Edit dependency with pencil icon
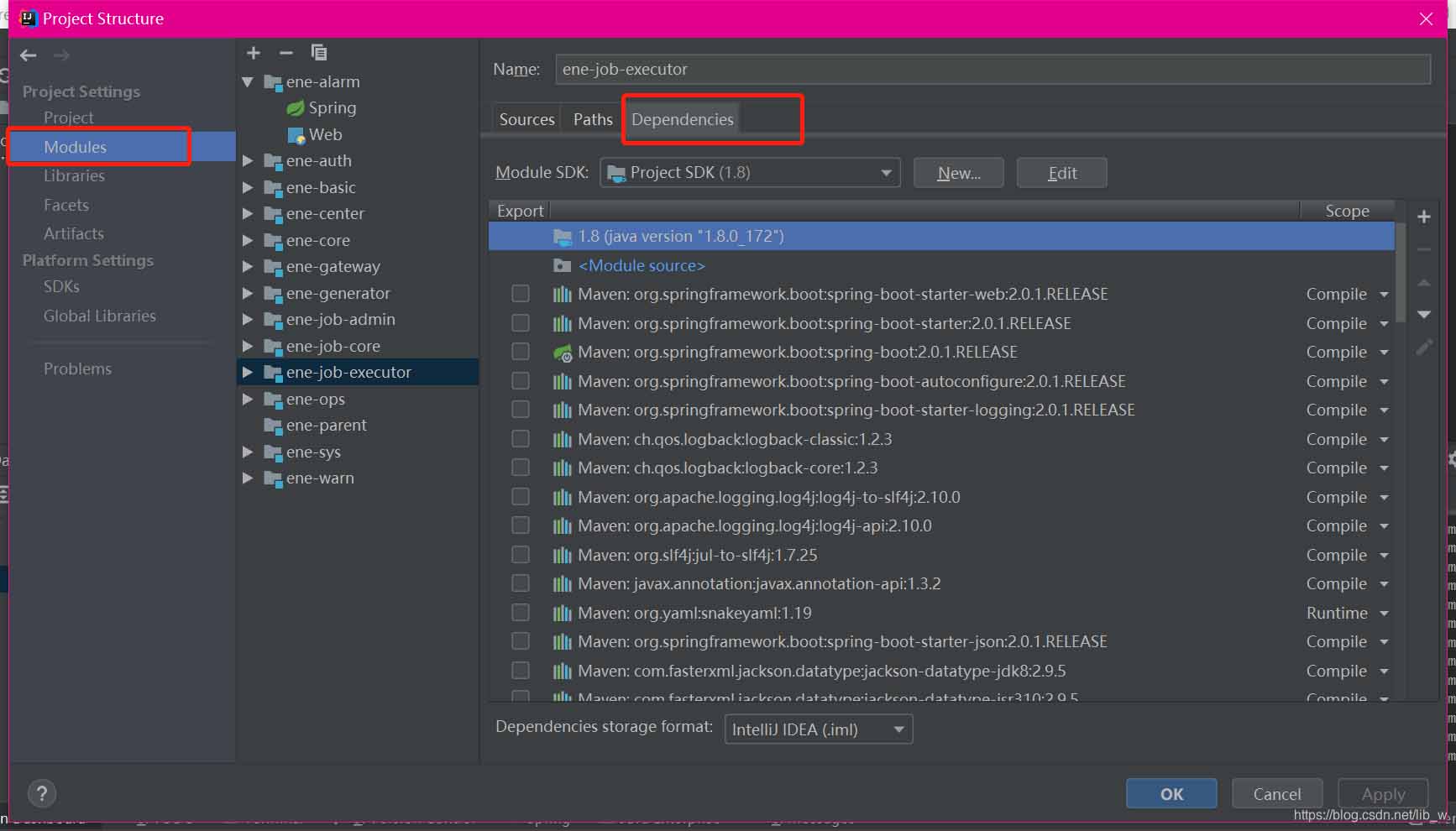Screen dimensions: 1456x831 pyautogui.click(x=1424, y=347)
